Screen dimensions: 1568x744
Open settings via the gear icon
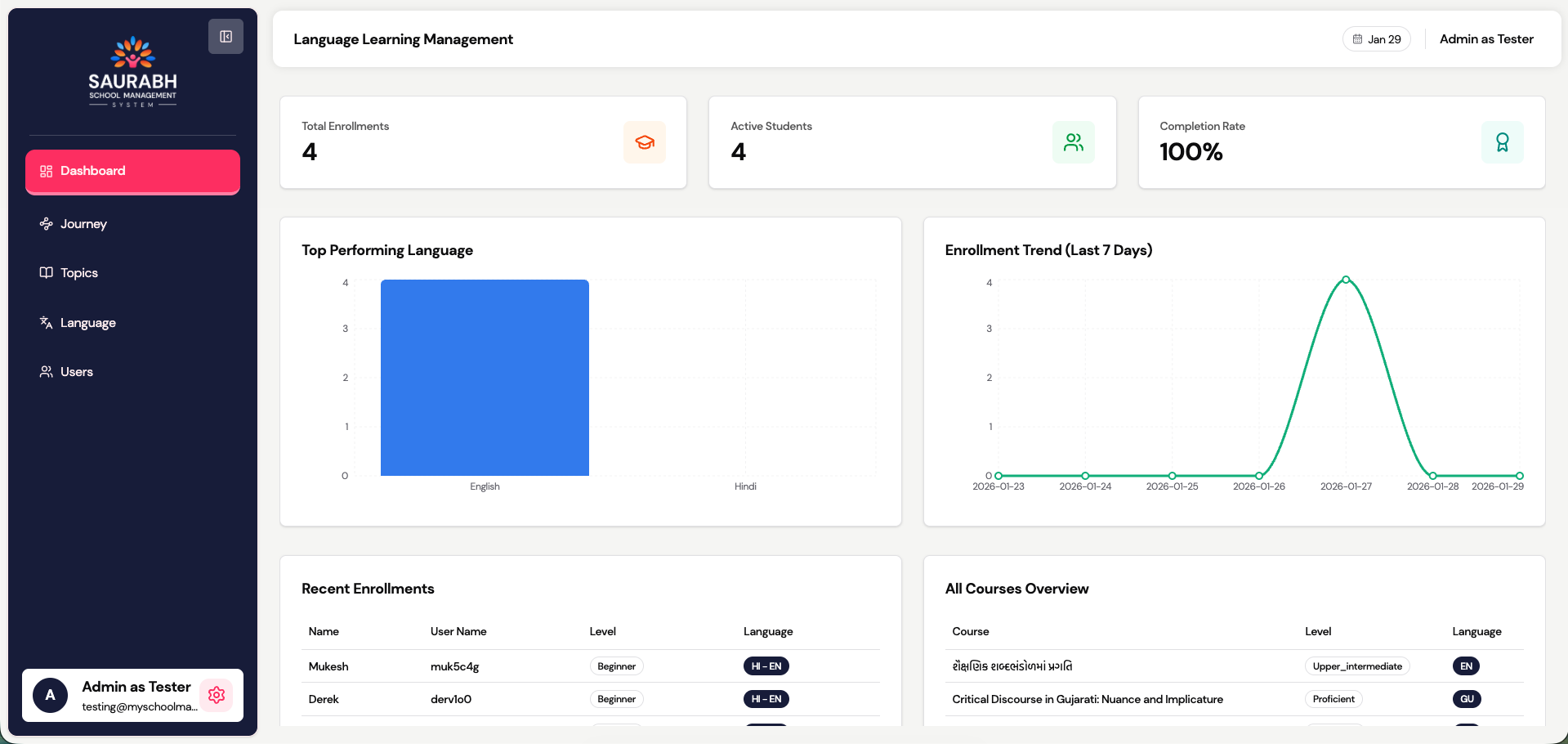(x=217, y=695)
